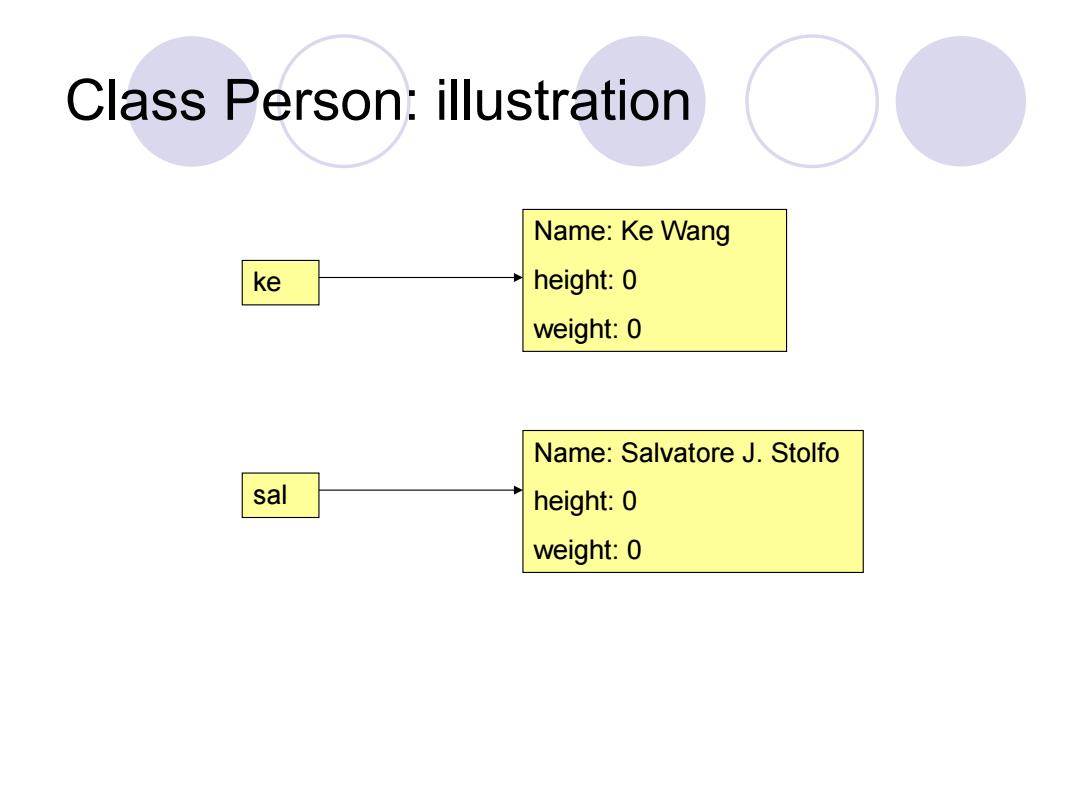Click the outlined circle behind 'Person'
Viewport: 1080px width, 810px height.
coord(344,101)
